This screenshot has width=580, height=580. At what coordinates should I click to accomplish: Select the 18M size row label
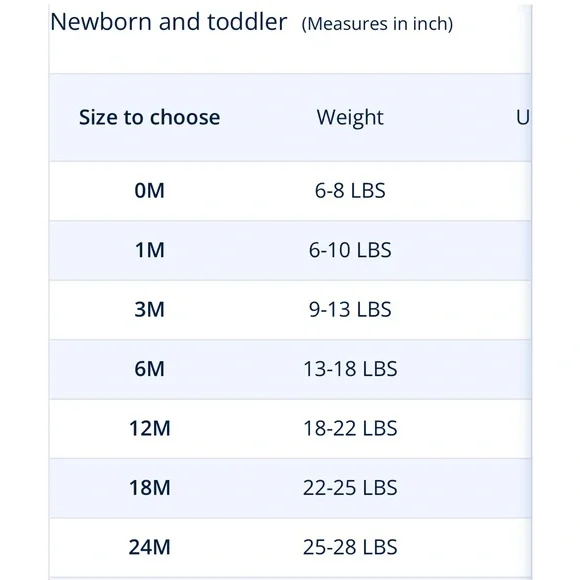[x=149, y=488]
